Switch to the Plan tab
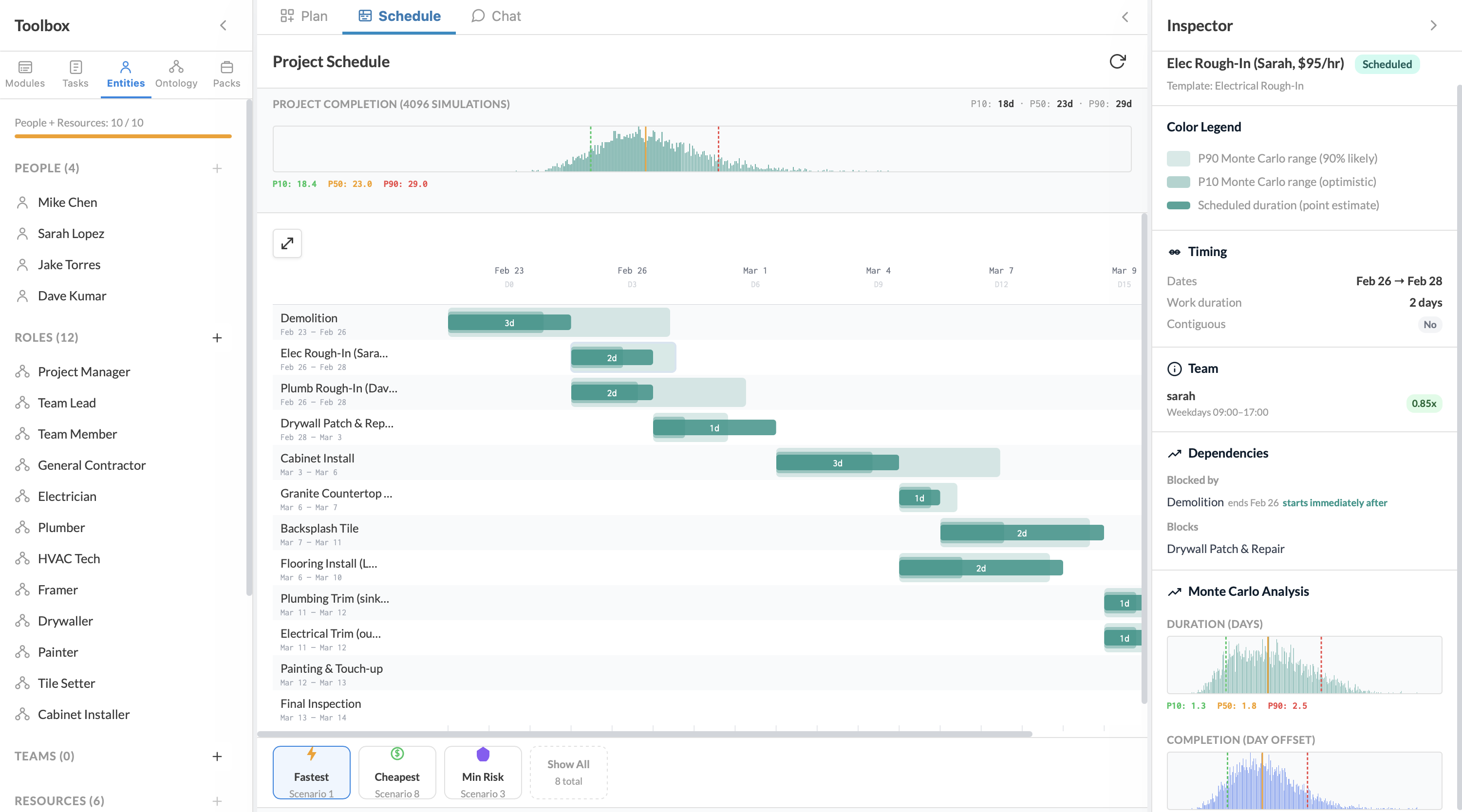The height and width of the screenshot is (812, 1462). (x=304, y=16)
